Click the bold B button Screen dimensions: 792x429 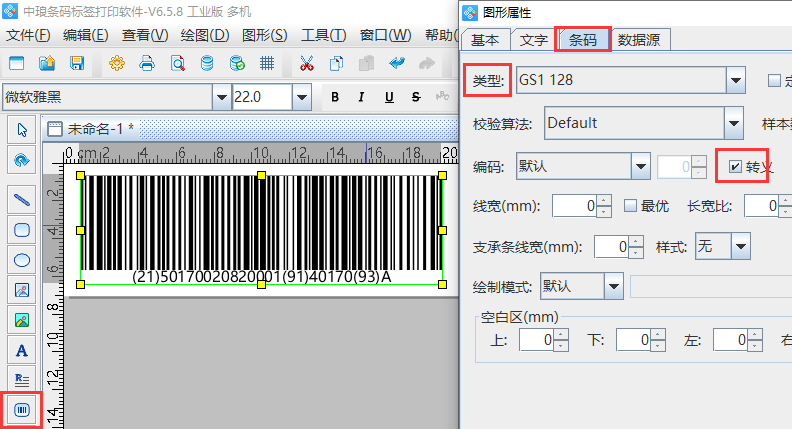(x=335, y=97)
